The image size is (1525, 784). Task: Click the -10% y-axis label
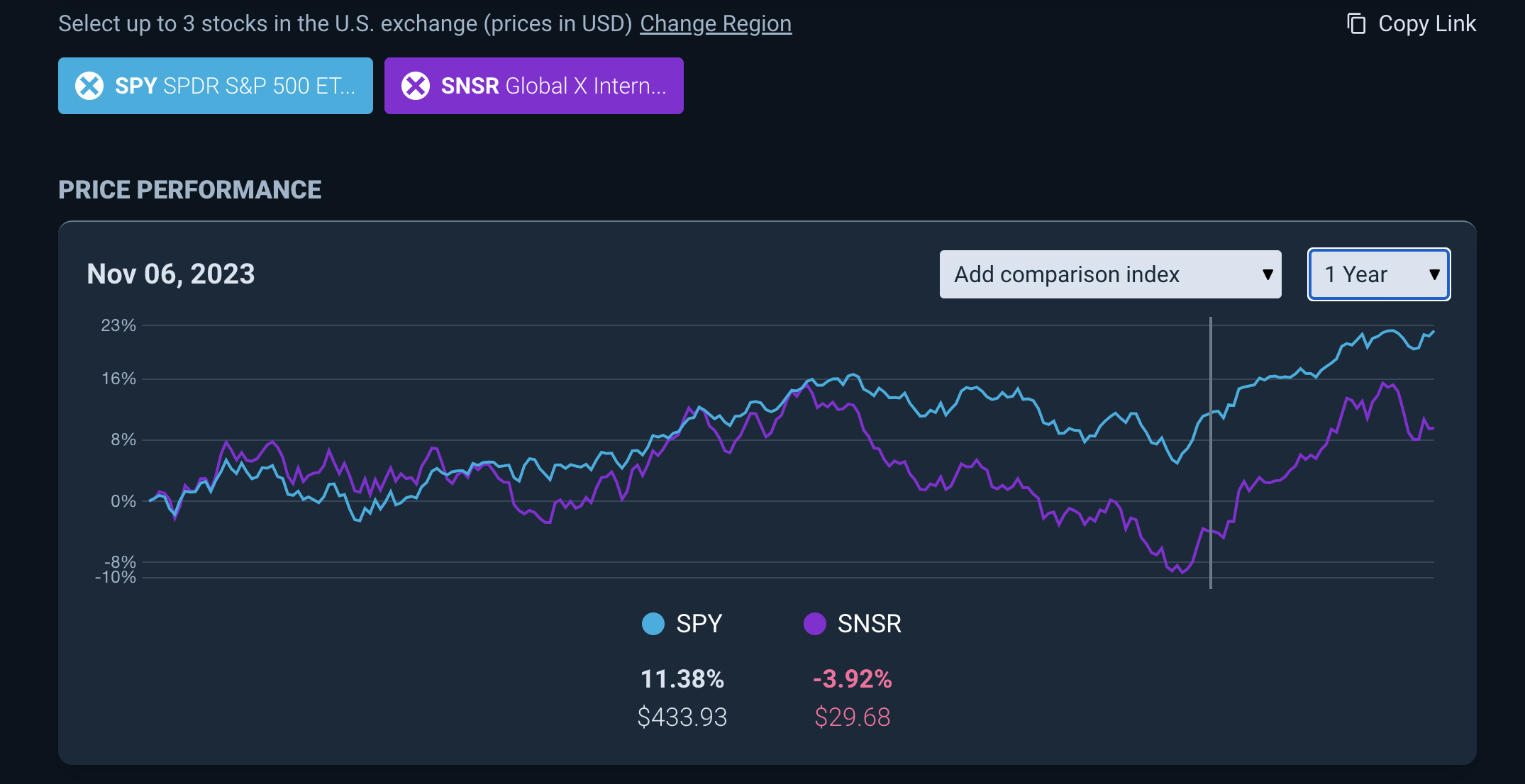pos(116,577)
